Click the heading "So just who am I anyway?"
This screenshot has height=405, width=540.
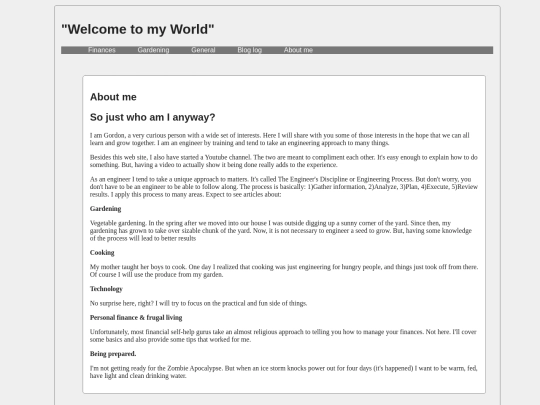pos(153,117)
